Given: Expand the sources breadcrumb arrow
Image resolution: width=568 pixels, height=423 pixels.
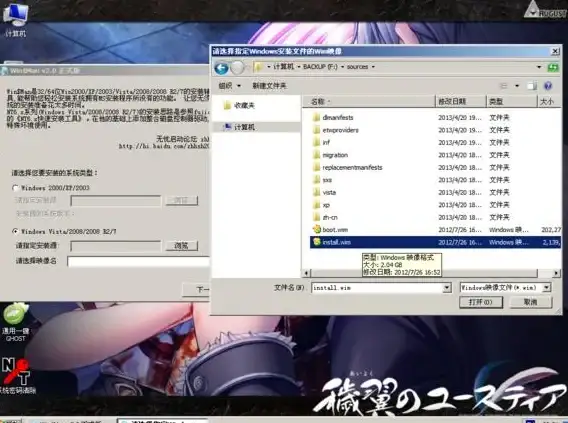Looking at the screenshot, I should point(373,67).
